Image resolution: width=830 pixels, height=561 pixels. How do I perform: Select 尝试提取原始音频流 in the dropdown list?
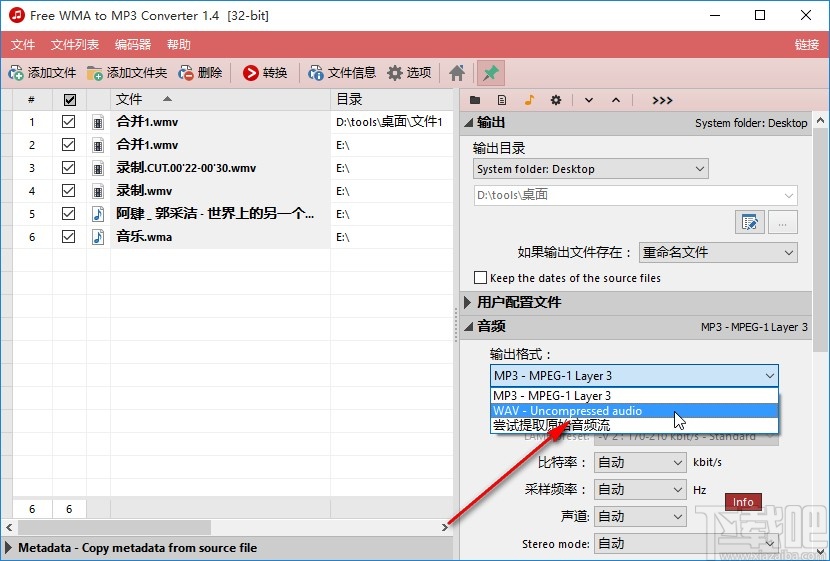634,425
